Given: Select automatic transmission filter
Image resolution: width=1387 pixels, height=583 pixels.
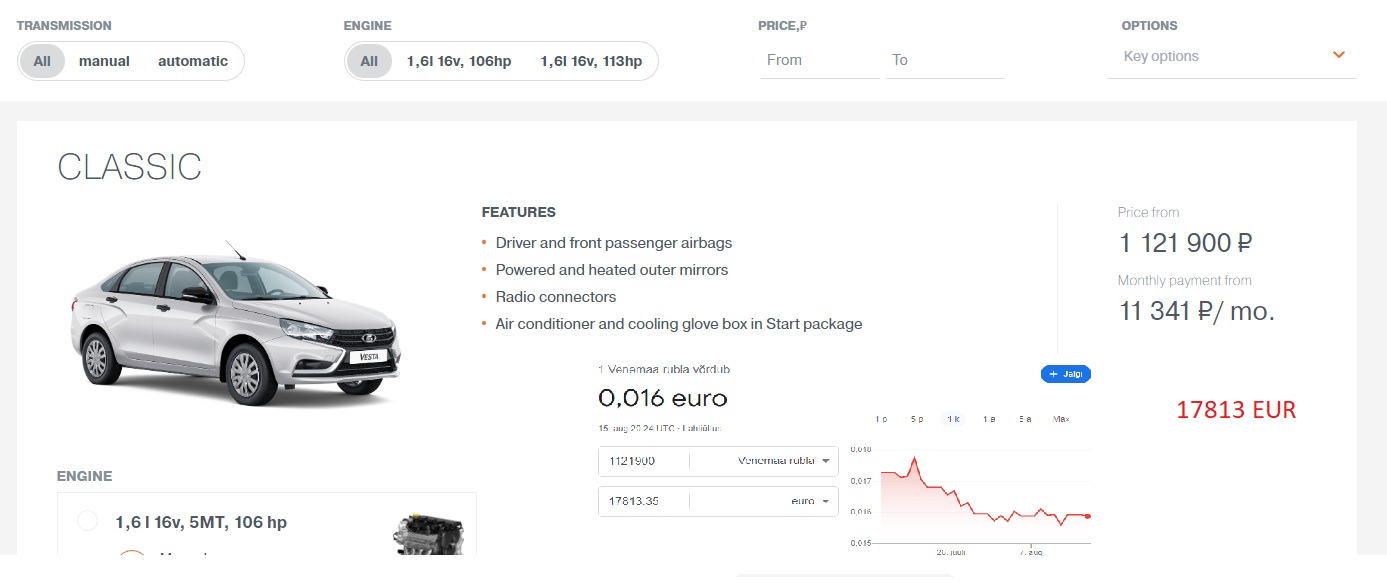Looking at the screenshot, I should tap(193, 61).
